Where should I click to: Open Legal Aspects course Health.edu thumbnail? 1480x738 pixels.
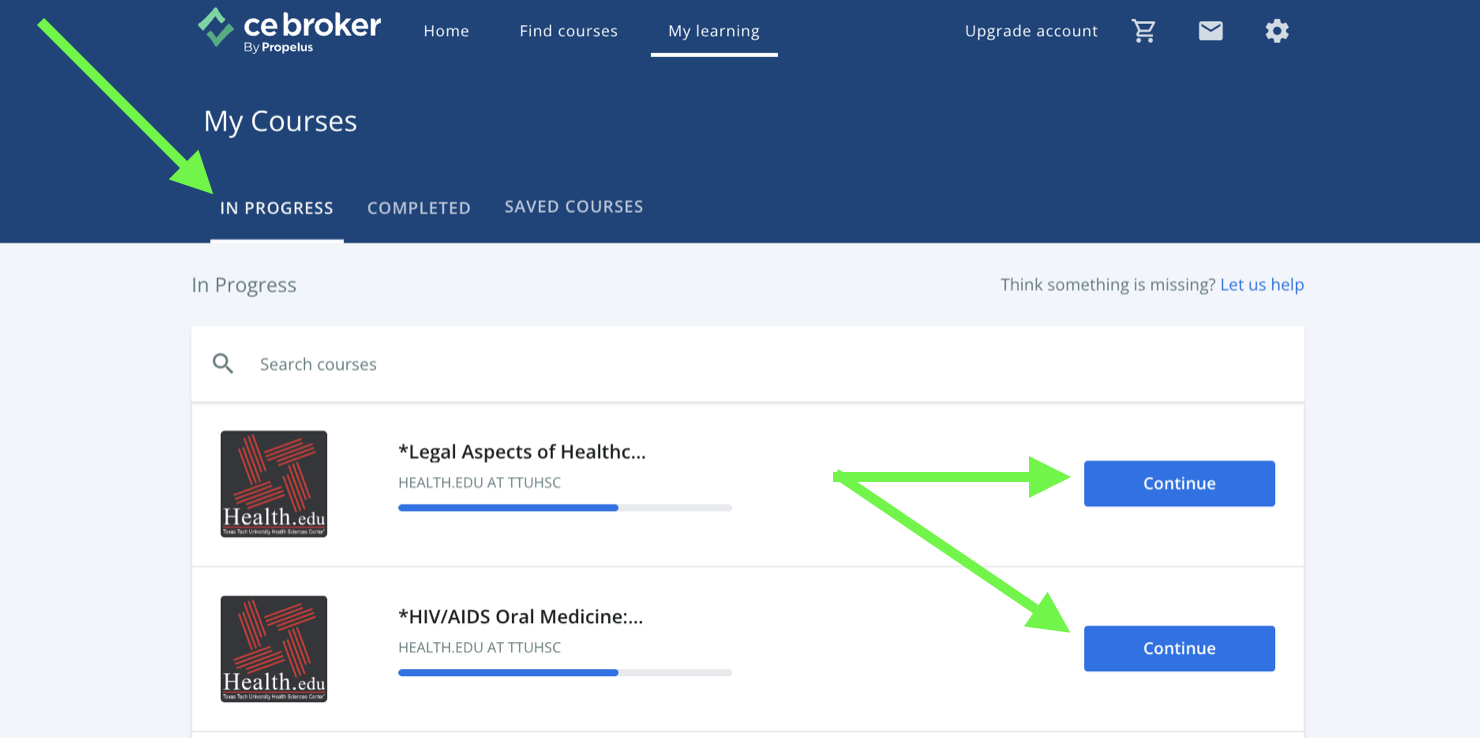pyautogui.click(x=274, y=484)
